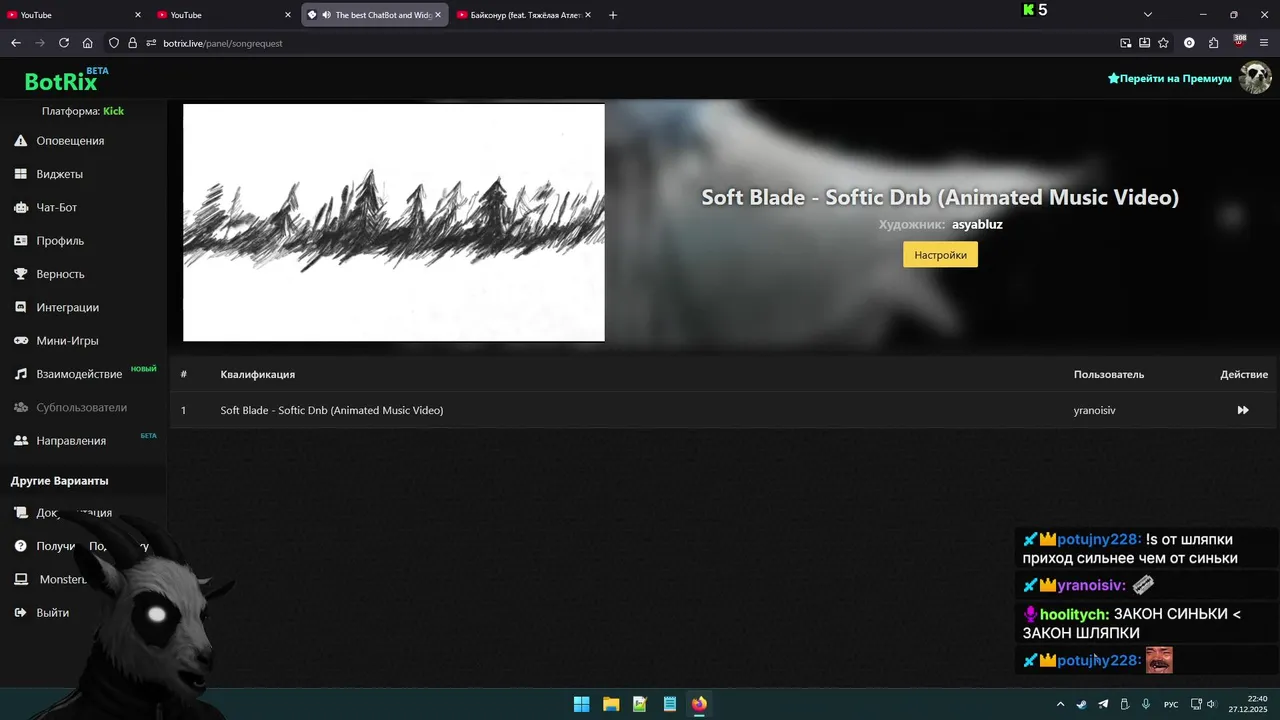Close the first YouTube tab
Screen dimensions: 1280x720
(138, 15)
